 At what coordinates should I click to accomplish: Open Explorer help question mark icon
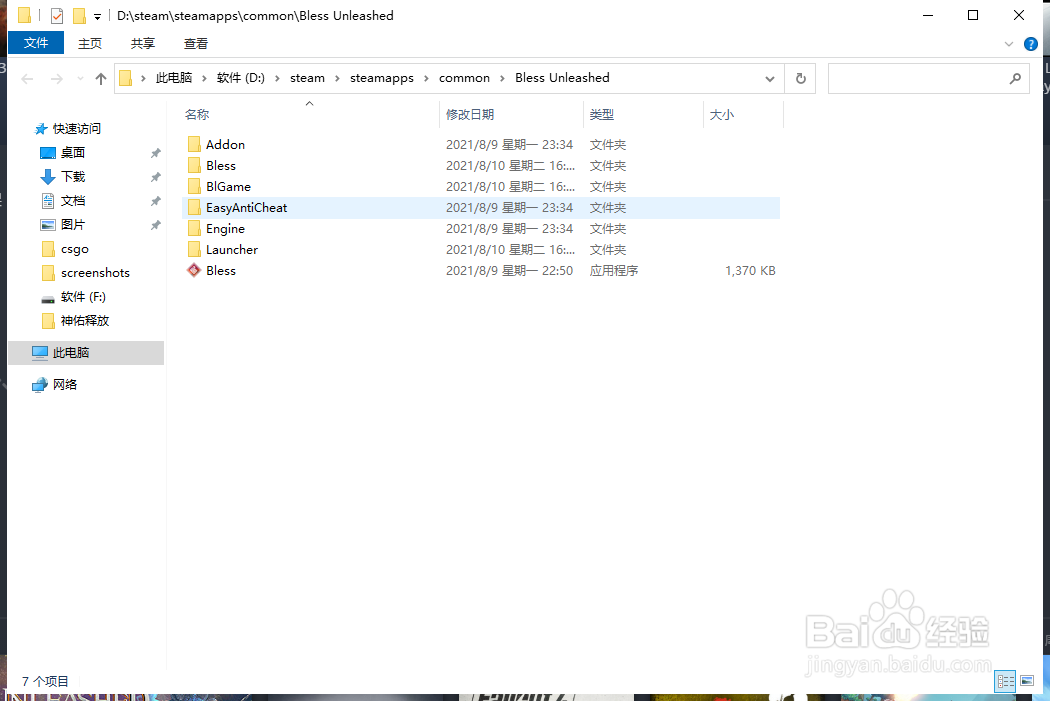[x=1031, y=44]
